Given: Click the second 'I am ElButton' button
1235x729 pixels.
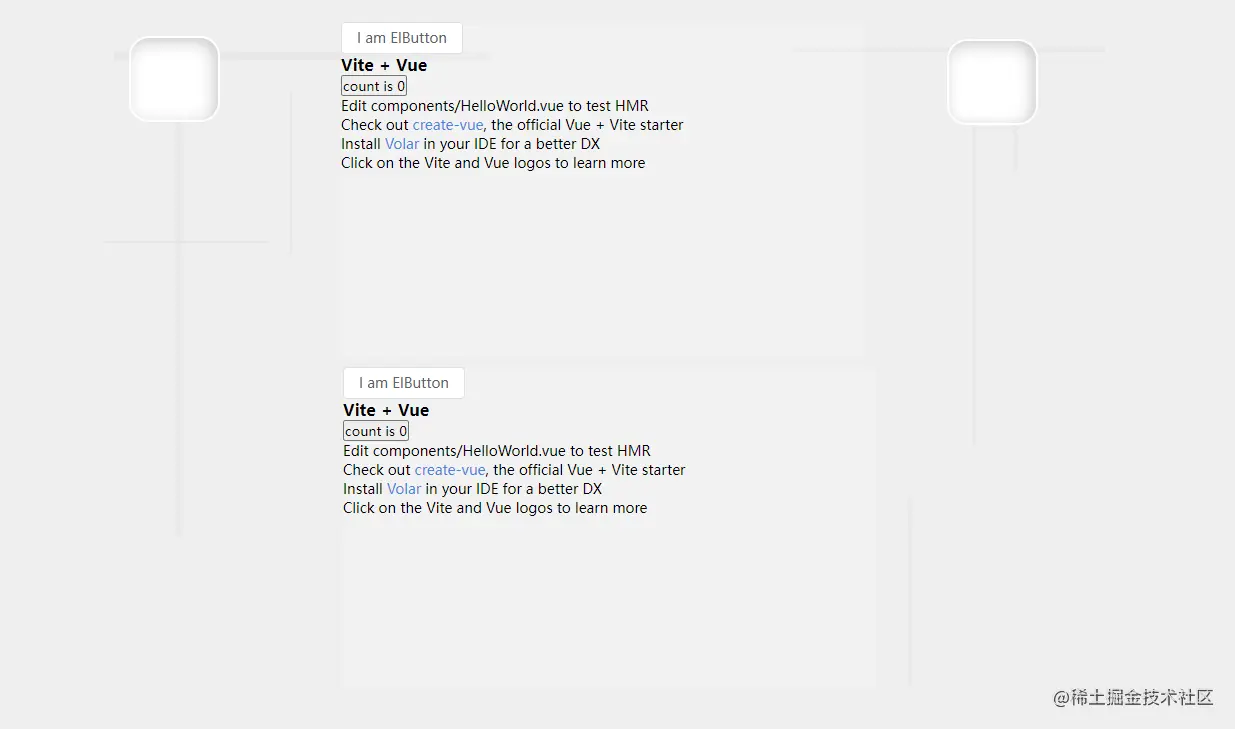Looking at the screenshot, I should [404, 383].
